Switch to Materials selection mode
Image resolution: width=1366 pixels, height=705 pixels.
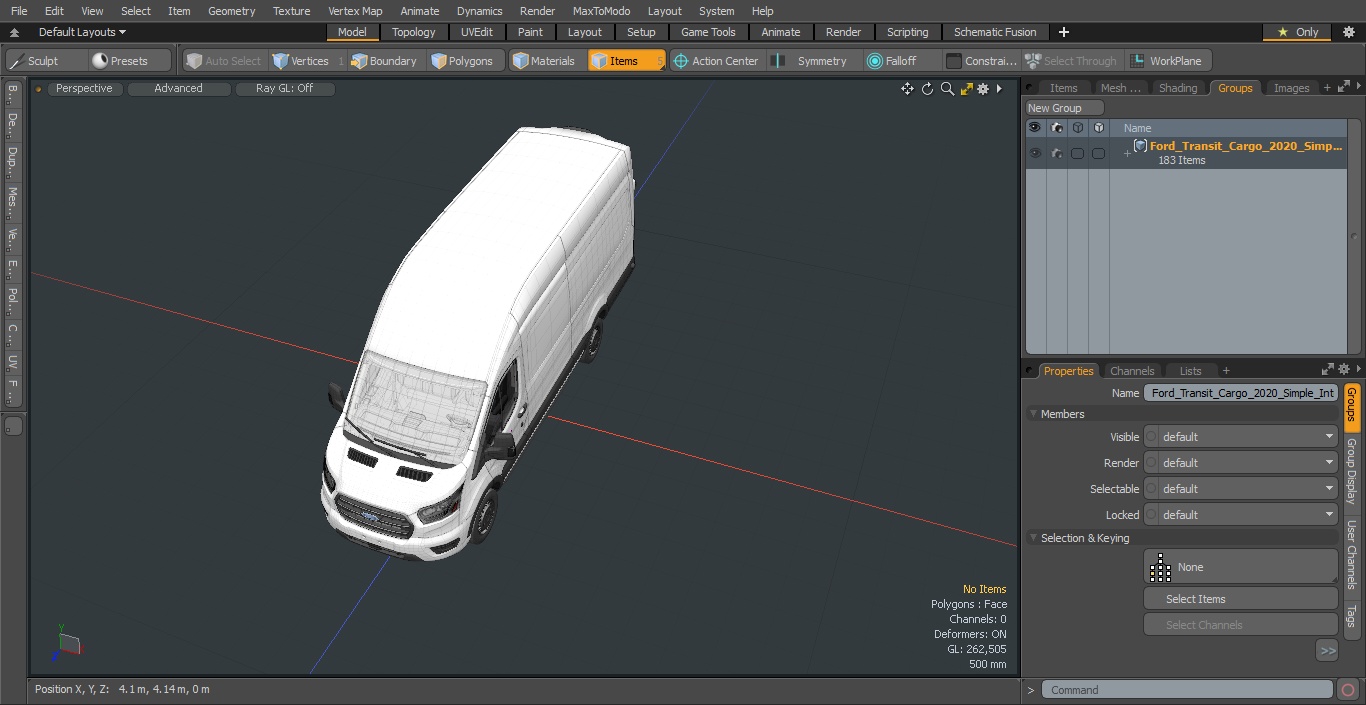click(546, 61)
